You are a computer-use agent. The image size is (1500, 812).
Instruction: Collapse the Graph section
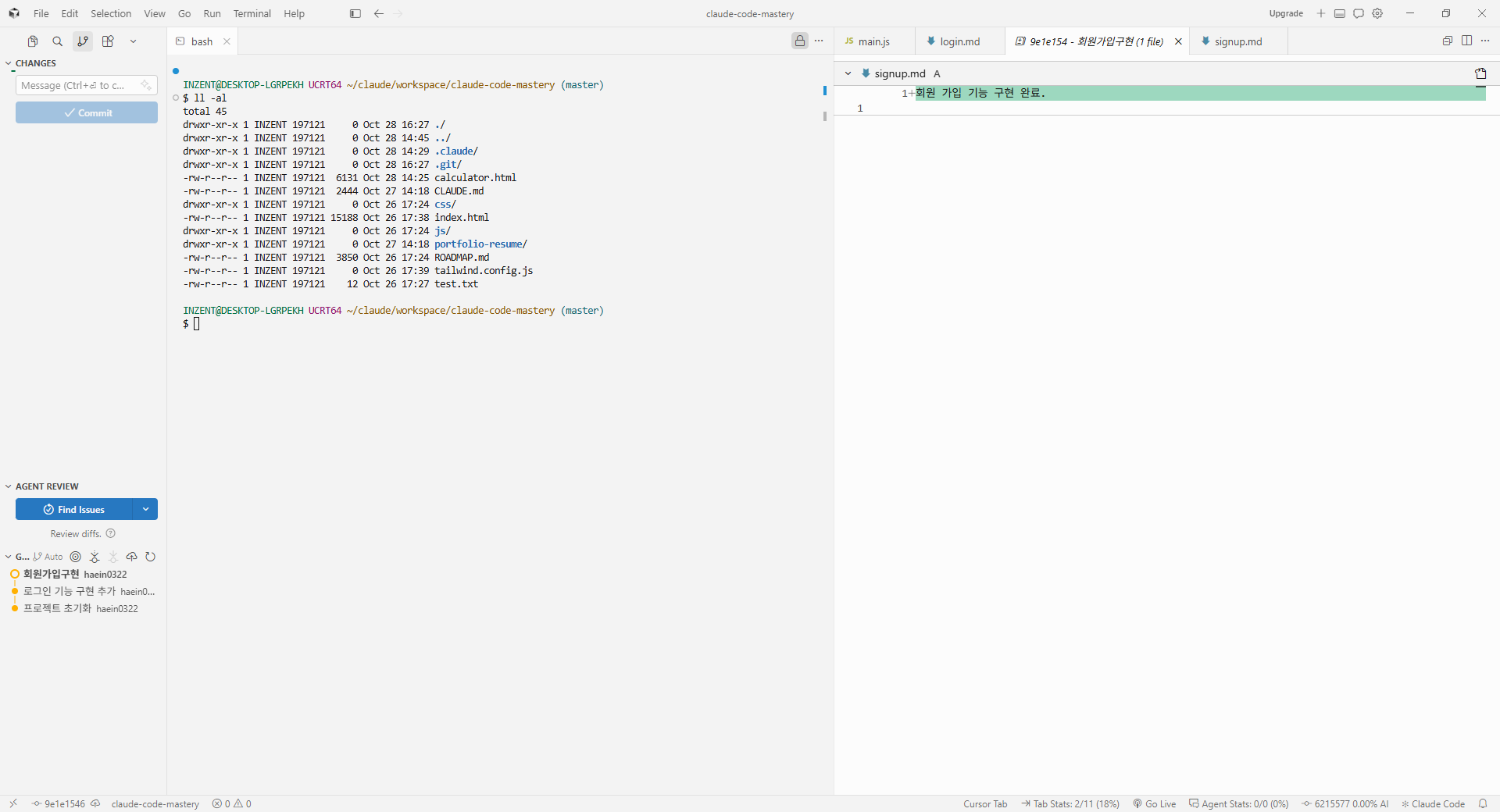(9, 557)
